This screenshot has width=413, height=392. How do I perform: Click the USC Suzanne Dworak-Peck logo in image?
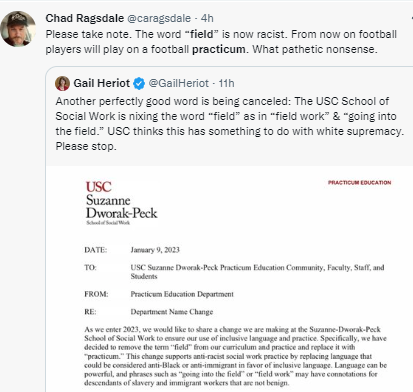click(x=121, y=203)
